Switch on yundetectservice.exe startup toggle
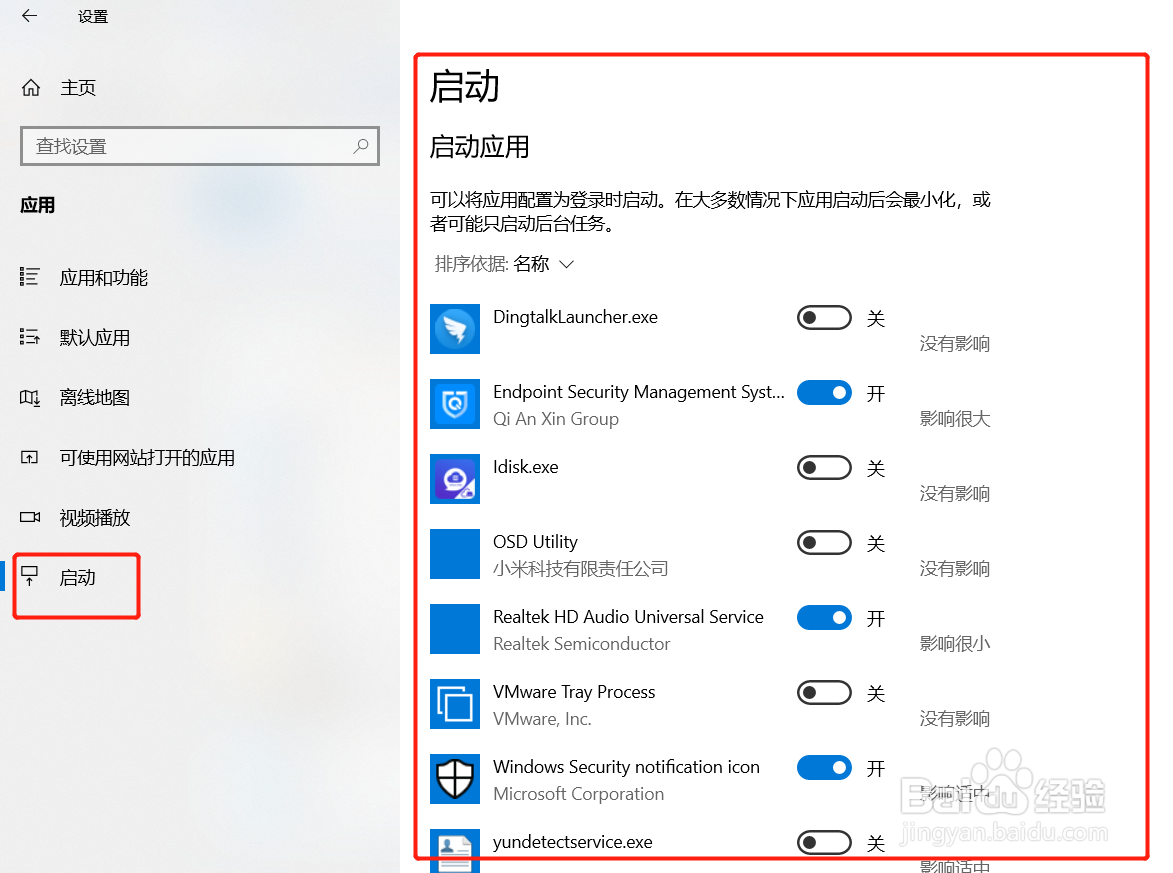The height and width of the screenshot is (873, 1173). 824,843
